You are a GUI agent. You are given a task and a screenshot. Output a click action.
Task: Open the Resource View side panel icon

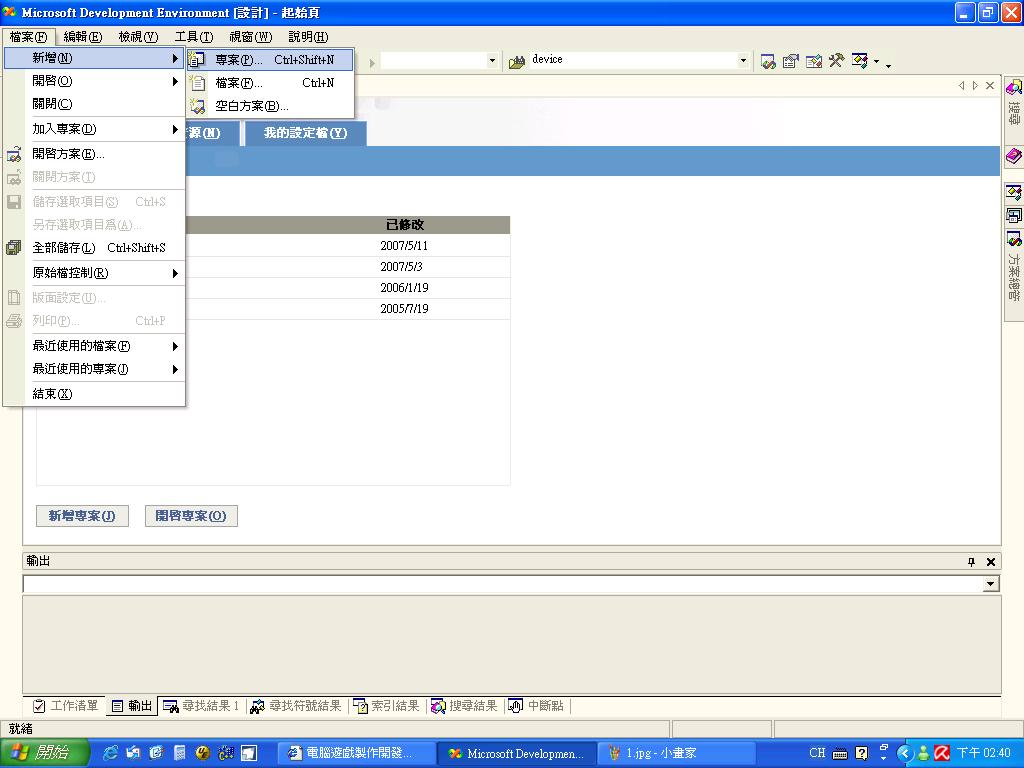click(x=1014, y=215)
